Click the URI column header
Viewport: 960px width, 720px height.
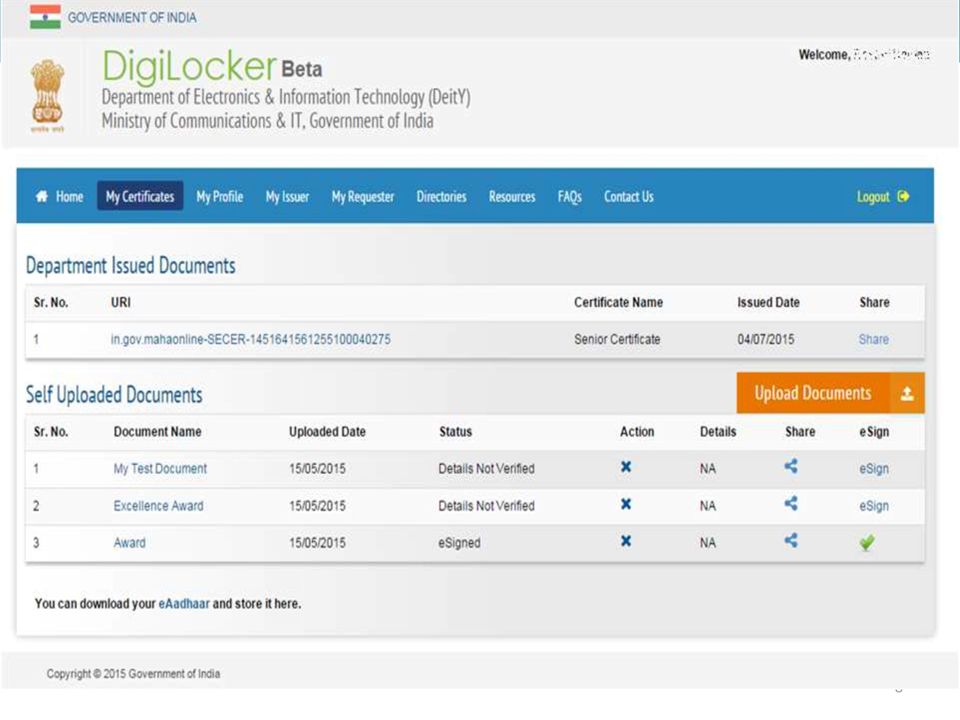click(x=121, y=302)
